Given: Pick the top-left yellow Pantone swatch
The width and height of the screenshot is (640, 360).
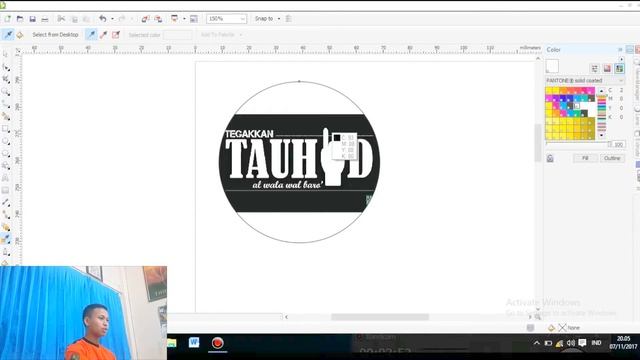Looking at the screenshot, I should click(x=549, y=91).
